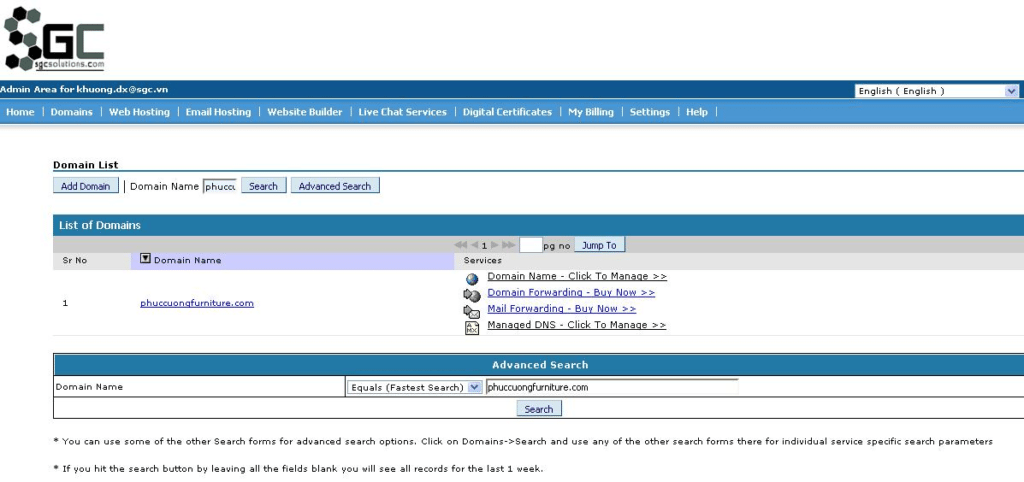Click the Add Domain button
The height and width of the screenshot is (482, 1024).
point(86,186)
